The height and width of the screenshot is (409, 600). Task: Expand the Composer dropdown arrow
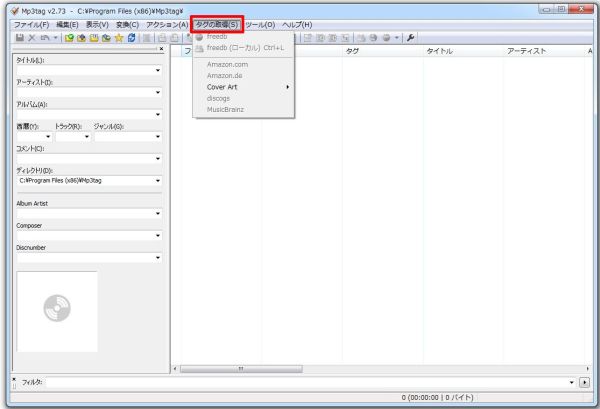pos(158,236)
